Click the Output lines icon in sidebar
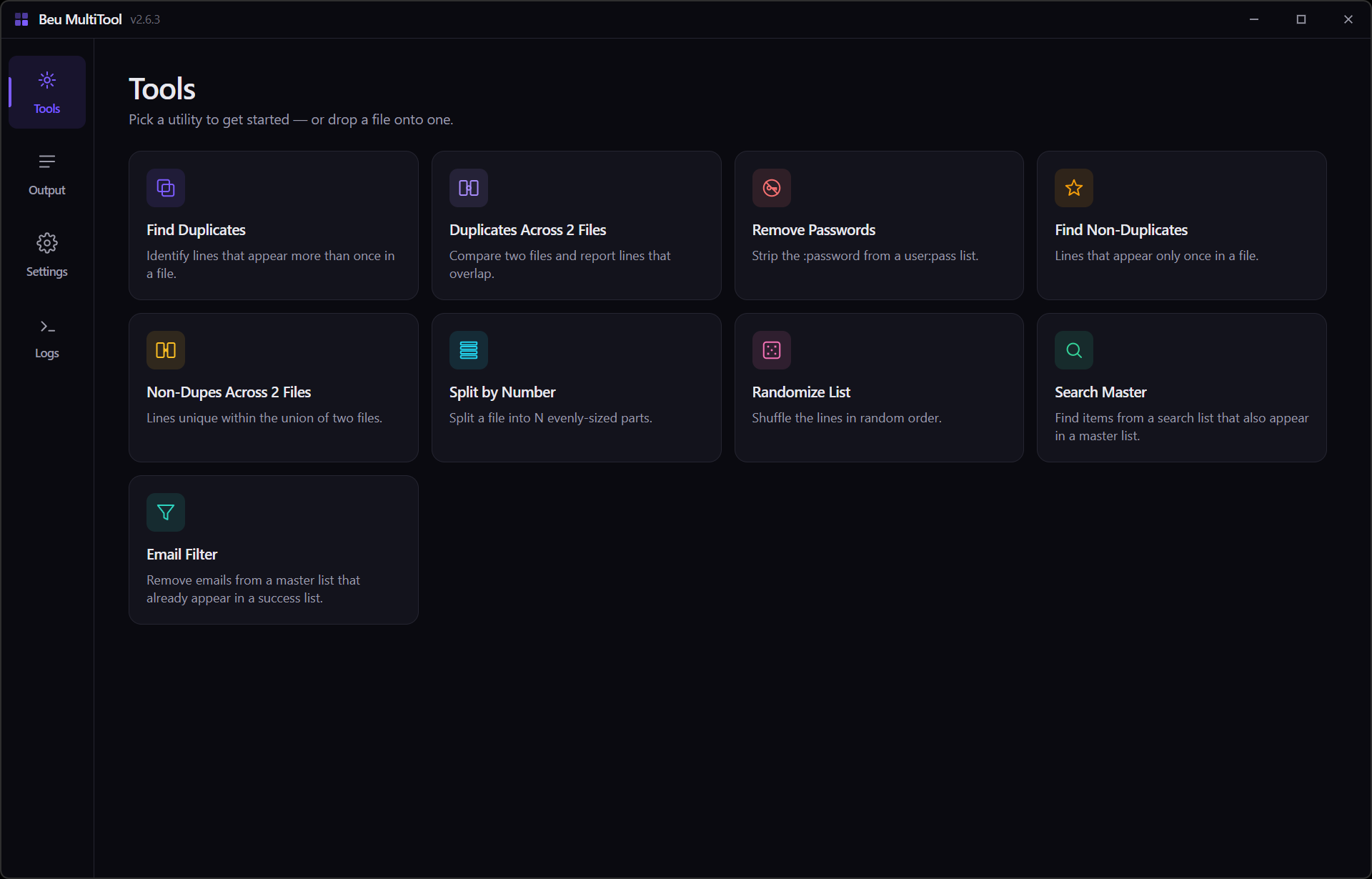Screen dimensions: 1372x879 pos(47,162)
